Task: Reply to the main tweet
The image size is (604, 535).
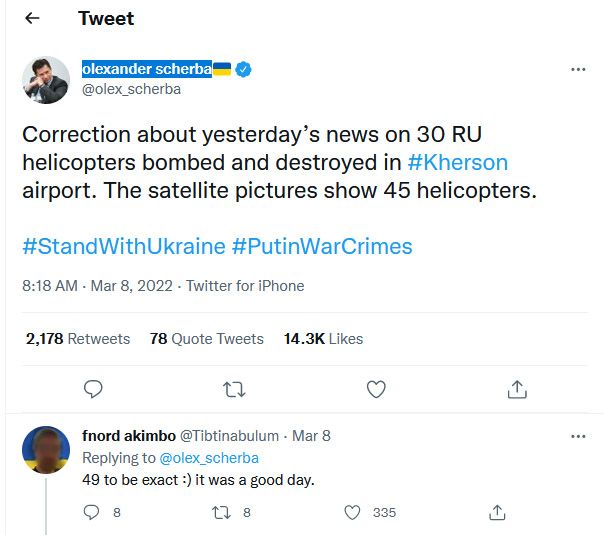Action: tap(94, 388)
